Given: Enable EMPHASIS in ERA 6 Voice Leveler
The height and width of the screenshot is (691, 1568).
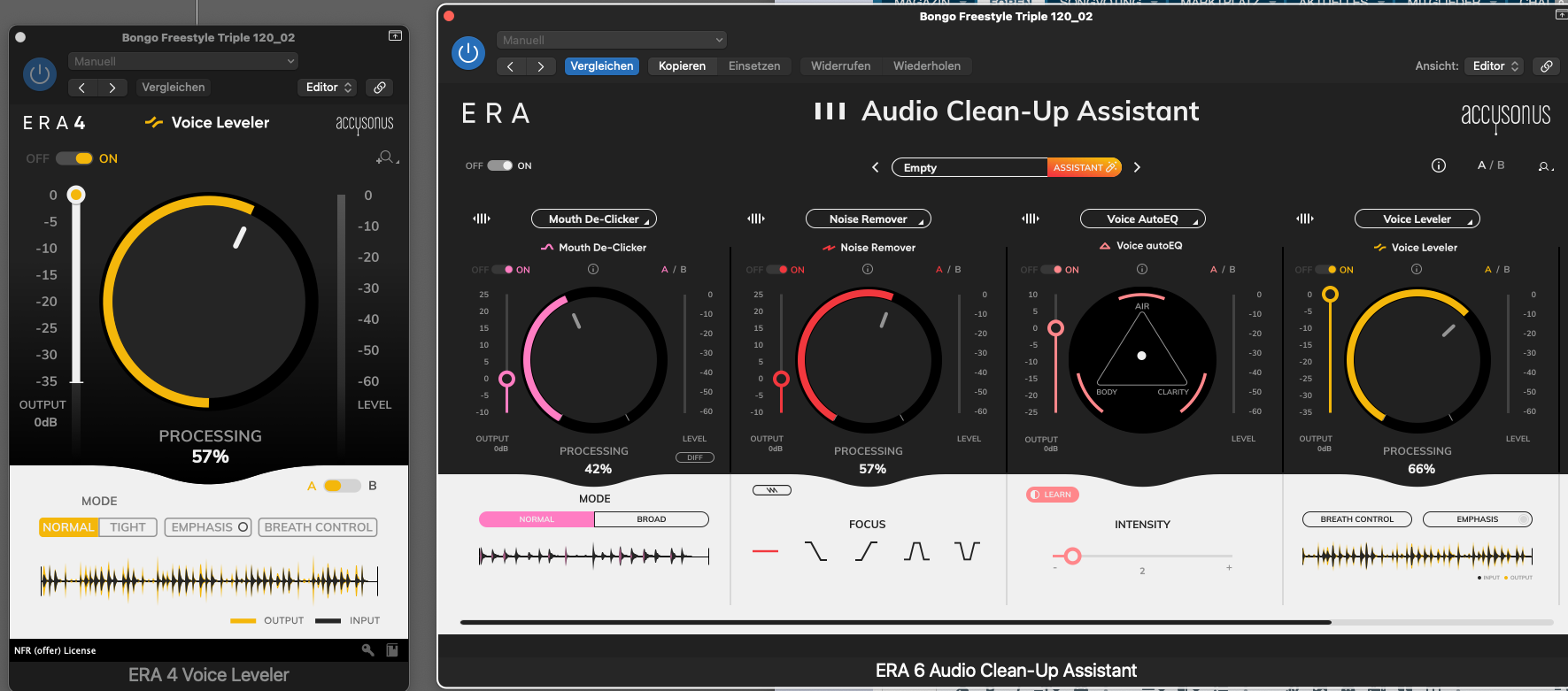Looking at the screenshot, I should point(1478,519).
